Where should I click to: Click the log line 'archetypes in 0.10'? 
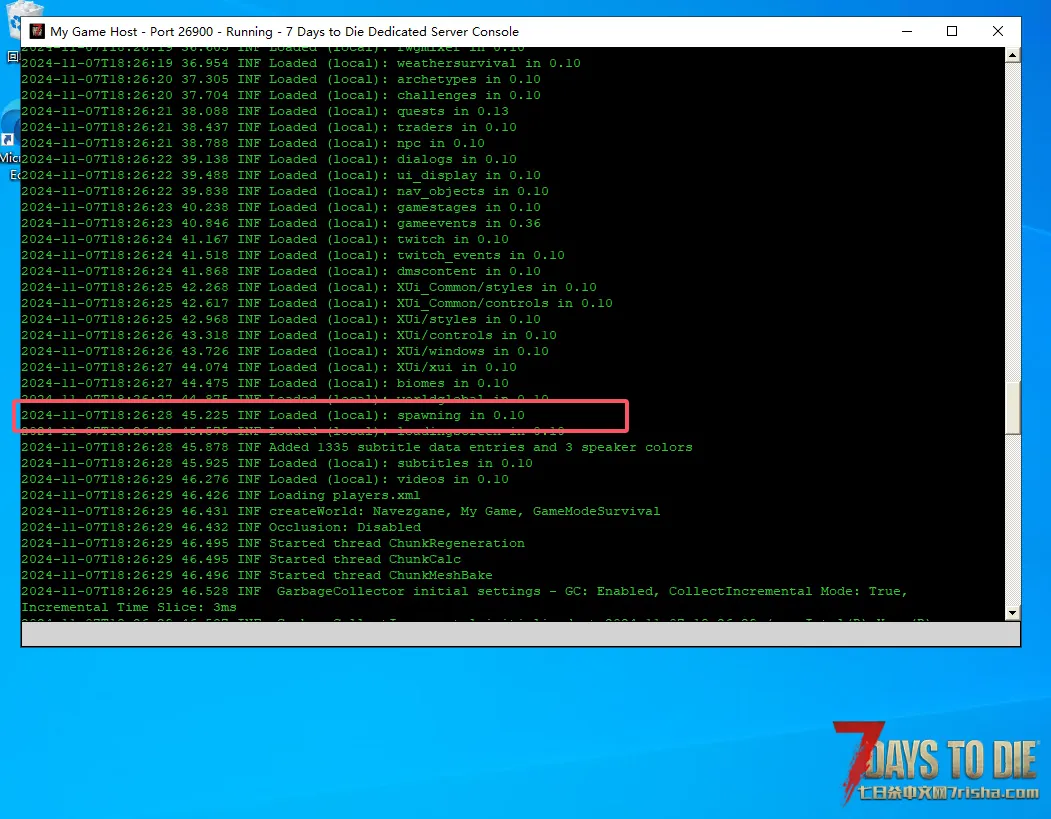click(280, 79)
